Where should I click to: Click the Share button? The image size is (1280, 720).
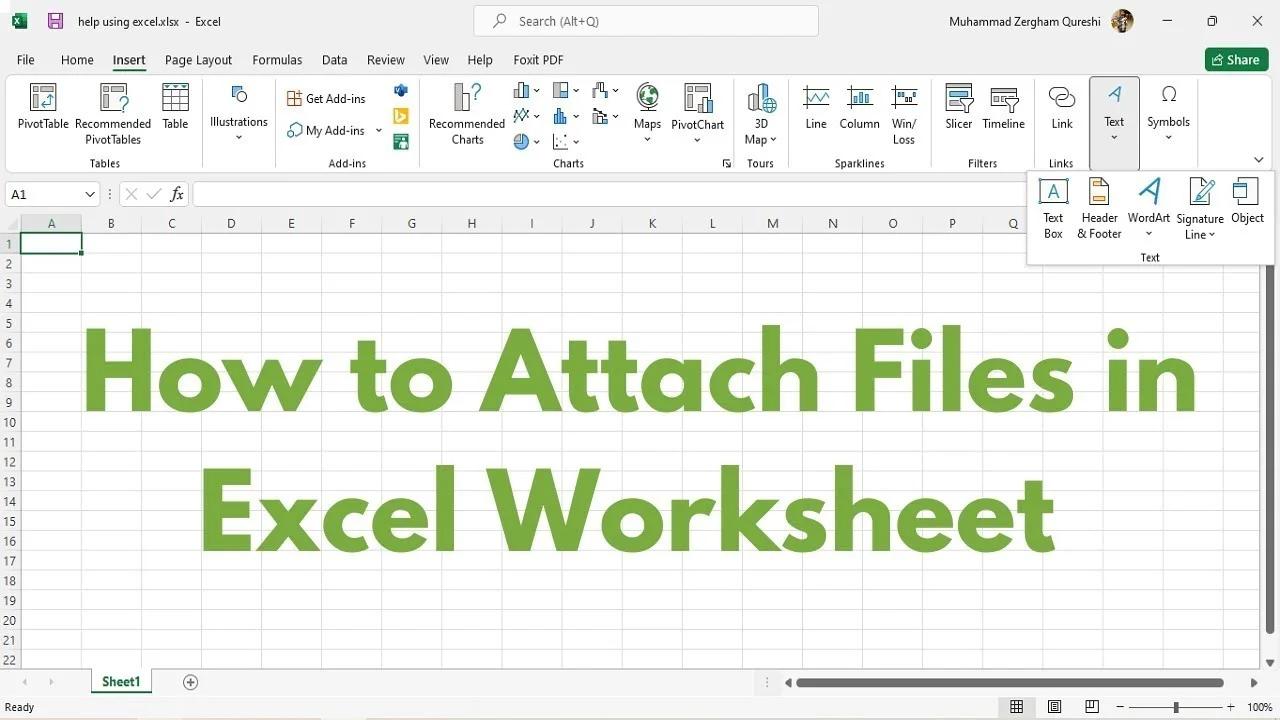click(x=1236, y=59)
